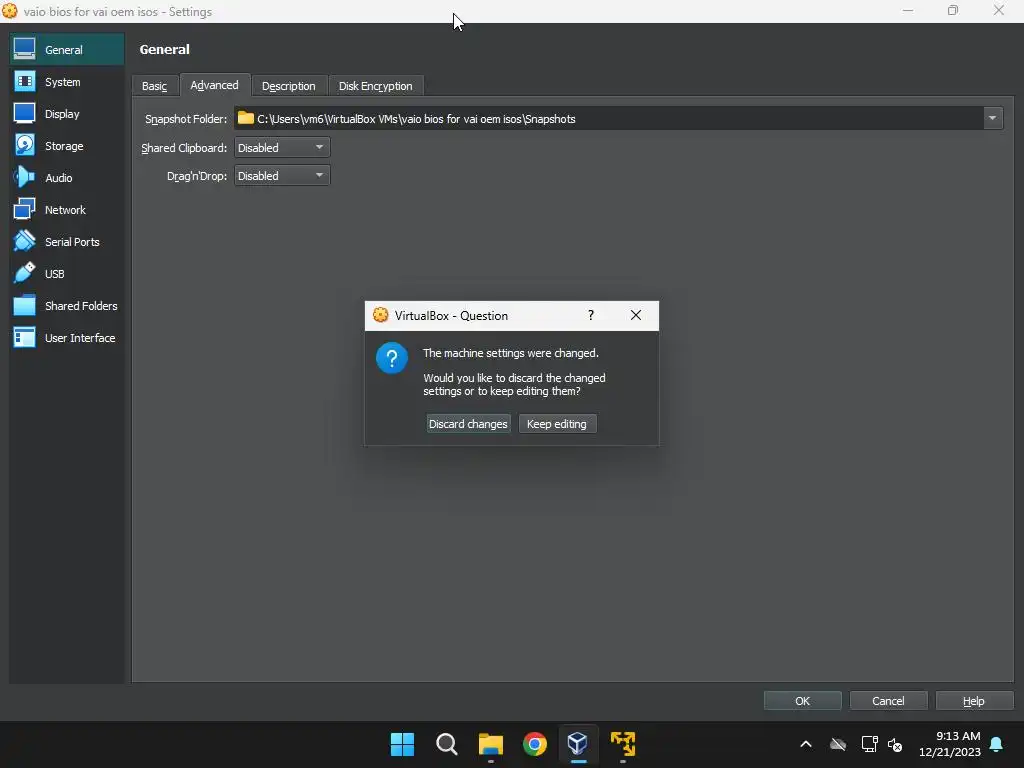Open System settings icon in sidebar
Screen dimensions: 1024x768
tap(25, 82)
